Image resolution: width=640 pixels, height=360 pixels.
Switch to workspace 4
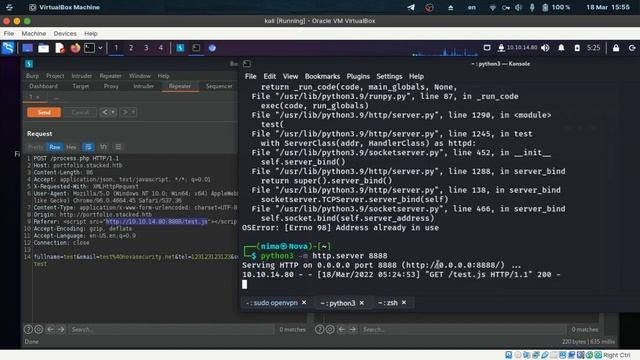coord(161,48)
